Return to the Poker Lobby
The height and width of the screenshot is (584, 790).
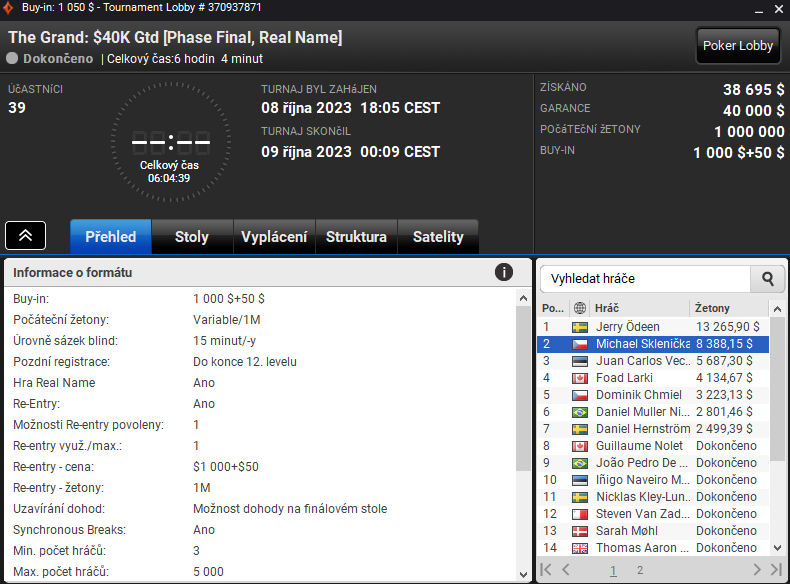tap(738, 45)
